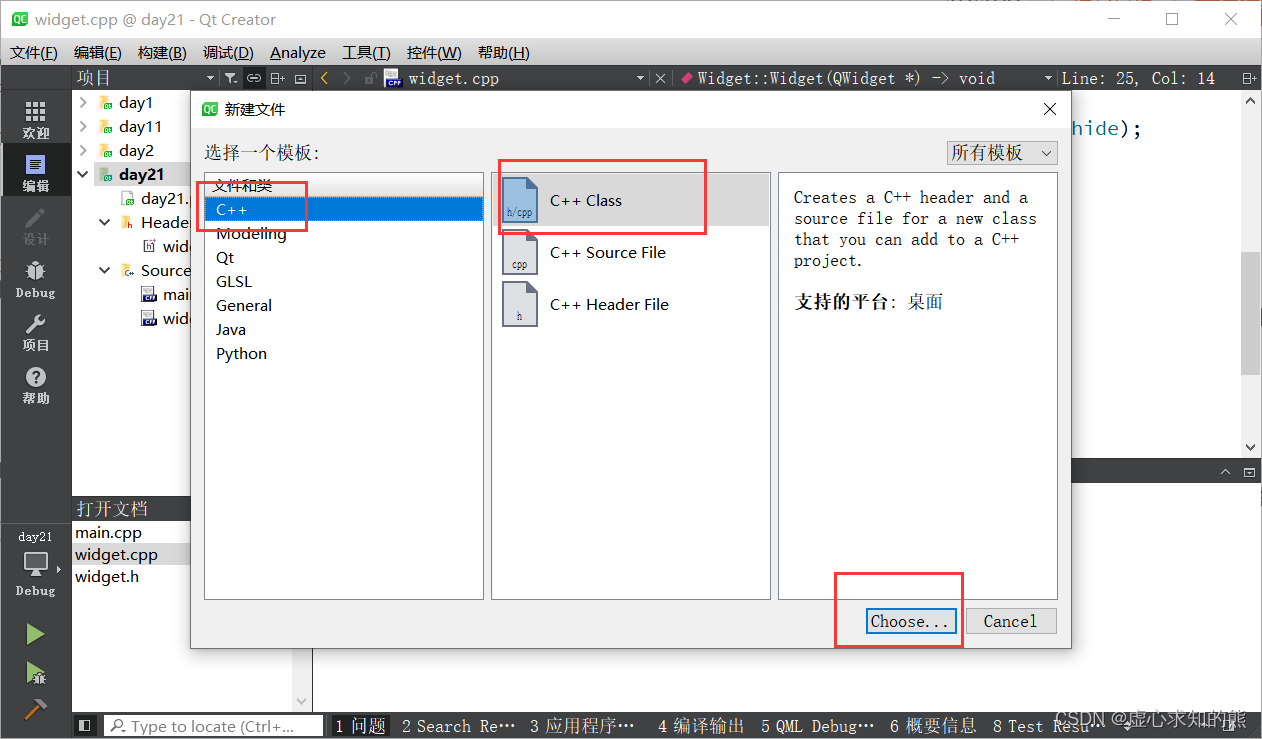The image size is (1262, 739).
Task: Collapse the Sources folder node
Action: tap(105, 270)
